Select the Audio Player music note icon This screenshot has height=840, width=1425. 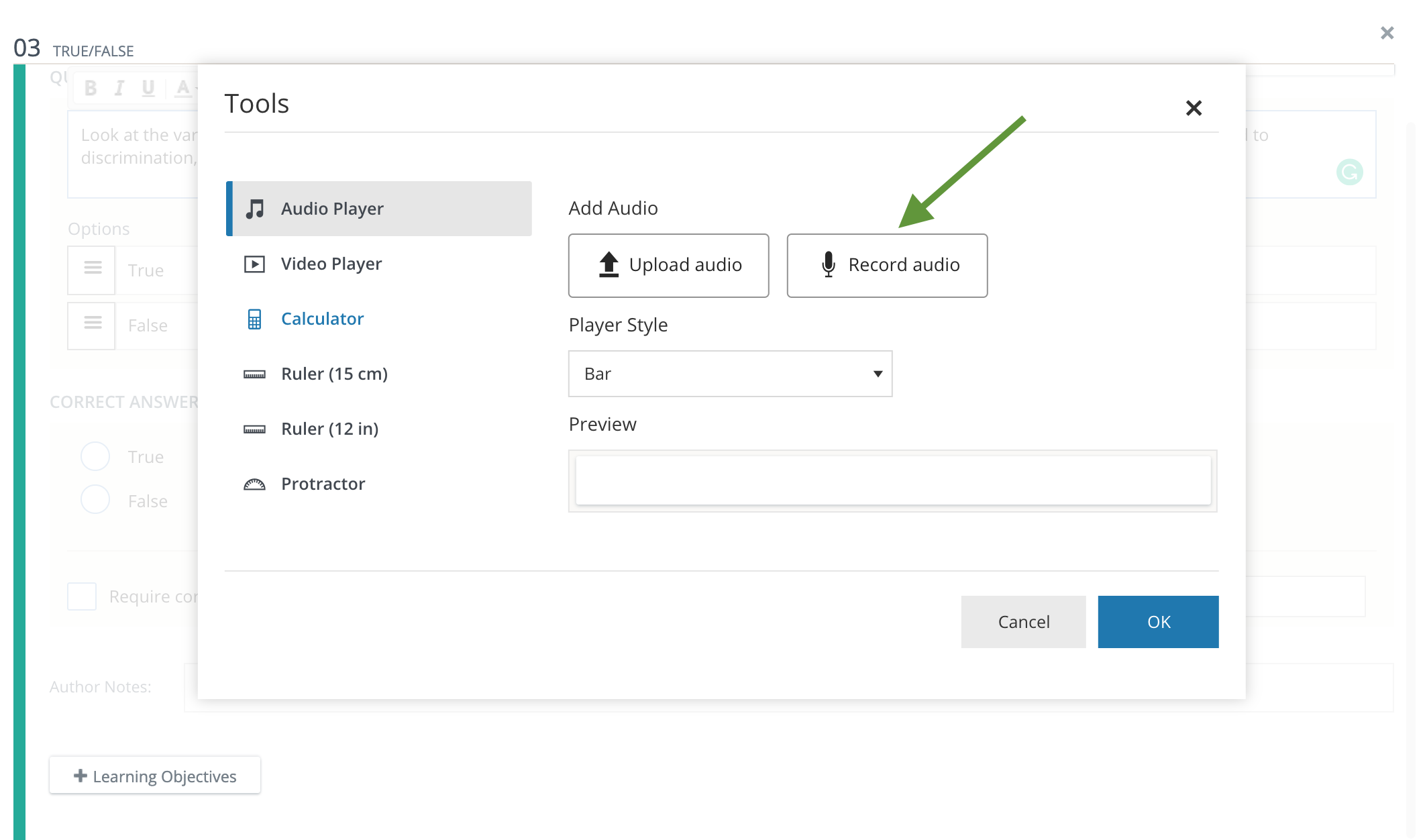(x=254, y=208)
